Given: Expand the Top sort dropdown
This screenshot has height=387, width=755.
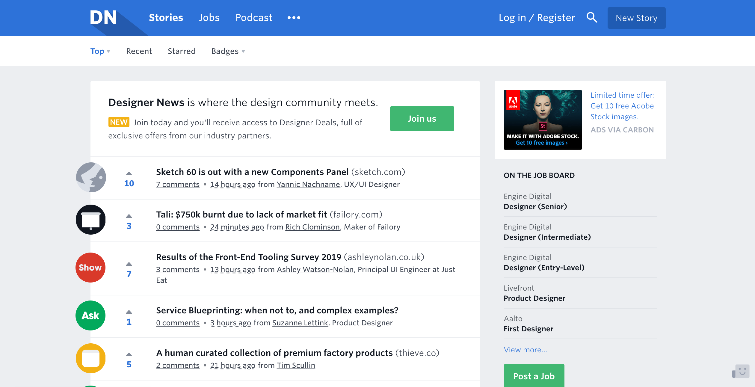Looking at the screenshot, I should [100, 51].
